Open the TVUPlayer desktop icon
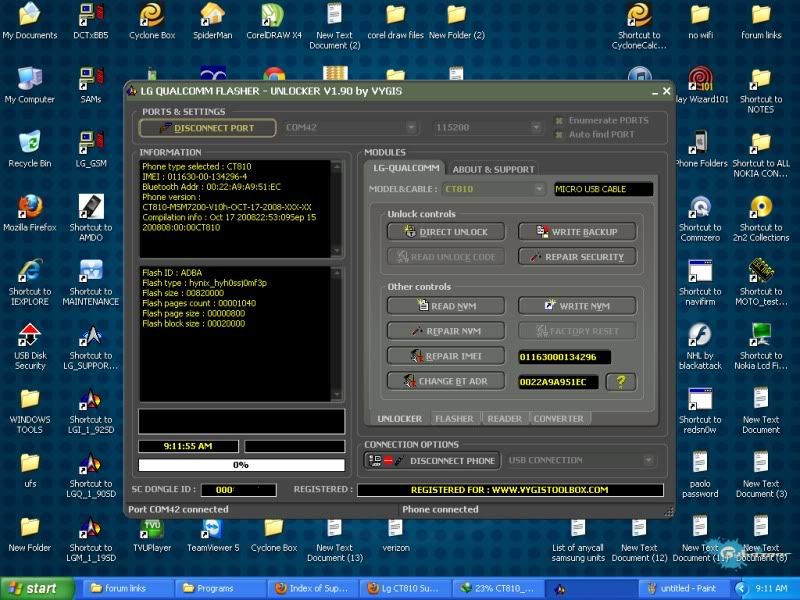 point(152,536)
